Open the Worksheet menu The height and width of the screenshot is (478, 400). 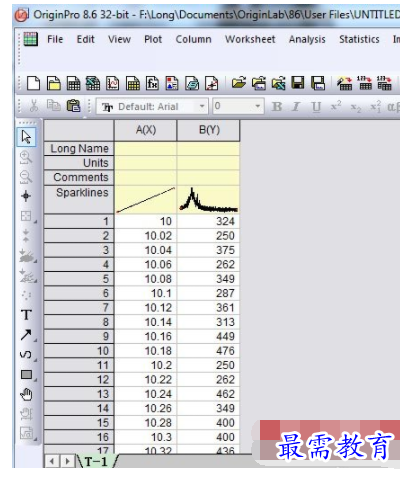pos(250,39)
